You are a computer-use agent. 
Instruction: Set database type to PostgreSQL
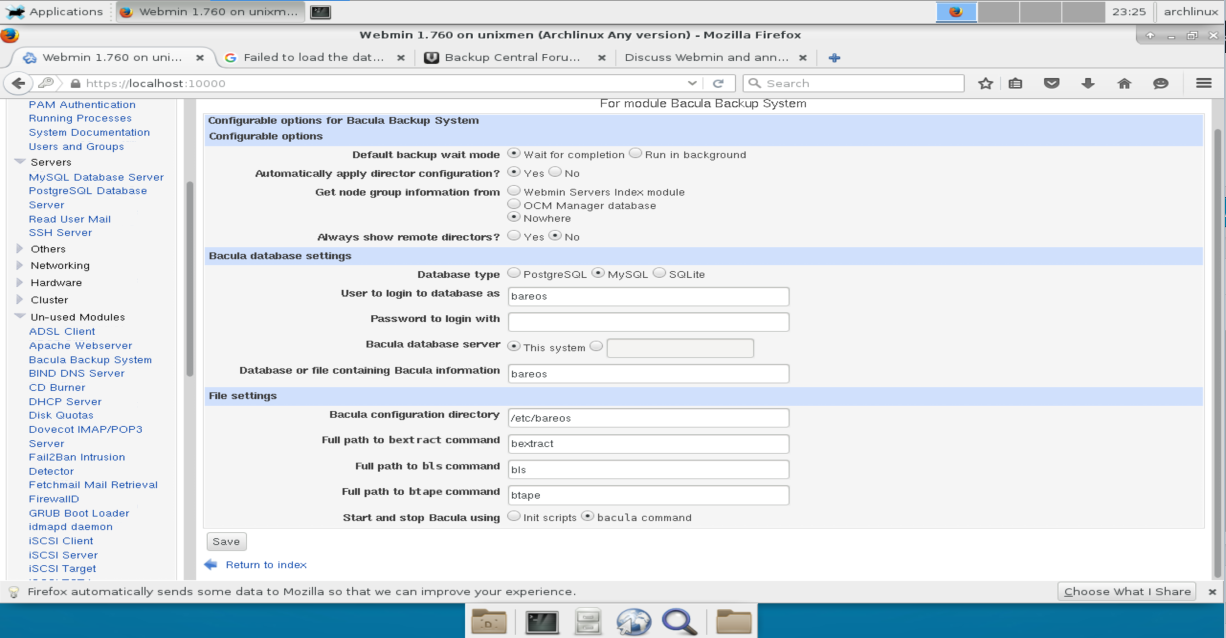[x=514, y=273]
